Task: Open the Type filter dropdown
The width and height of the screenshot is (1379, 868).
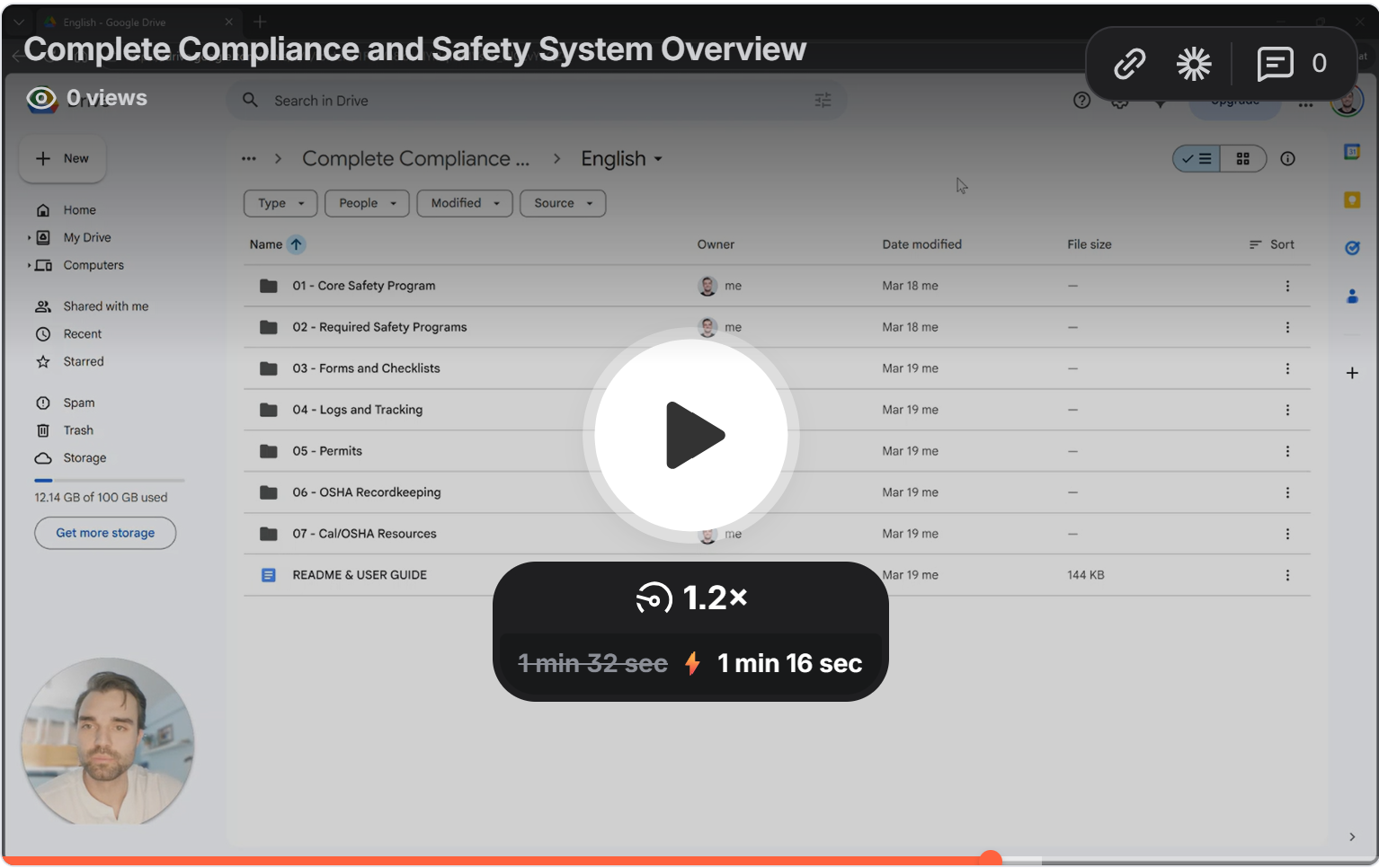Action: [x=280, y=203]
